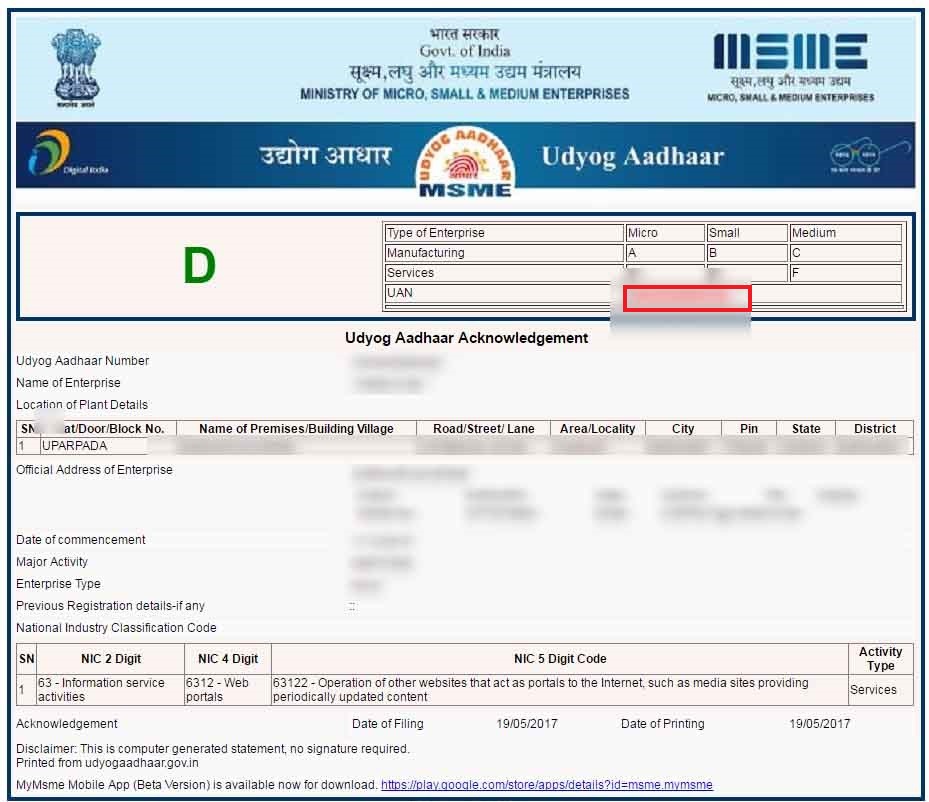Click the red-highlighted UAN value box
The width and height of the screenshot is (929, 802).
pyautogui.click(x=686, y=297)
